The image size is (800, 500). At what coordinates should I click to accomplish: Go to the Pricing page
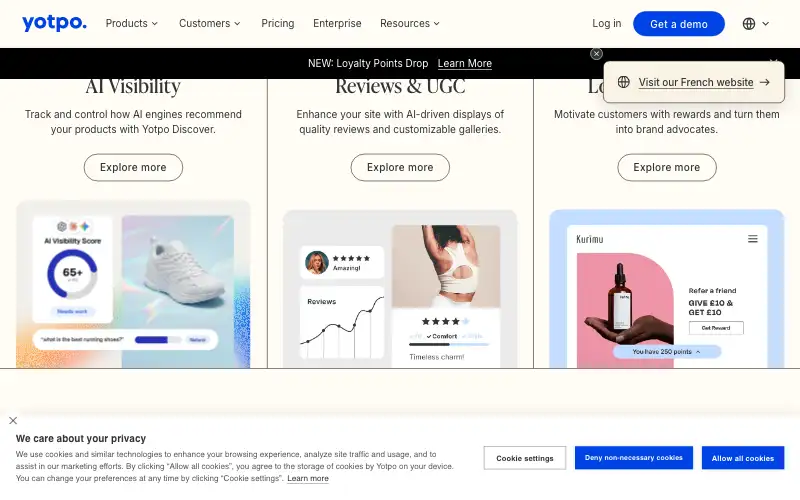278,23
